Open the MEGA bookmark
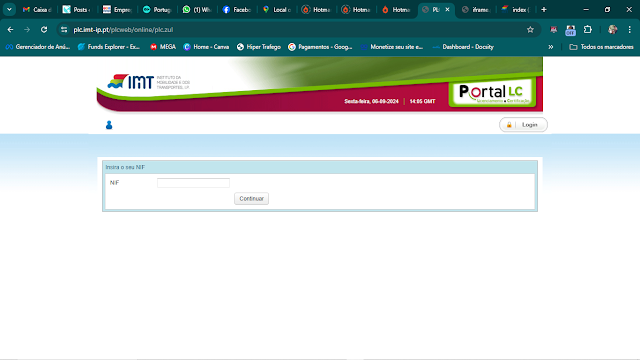 [x=163, y=47]
